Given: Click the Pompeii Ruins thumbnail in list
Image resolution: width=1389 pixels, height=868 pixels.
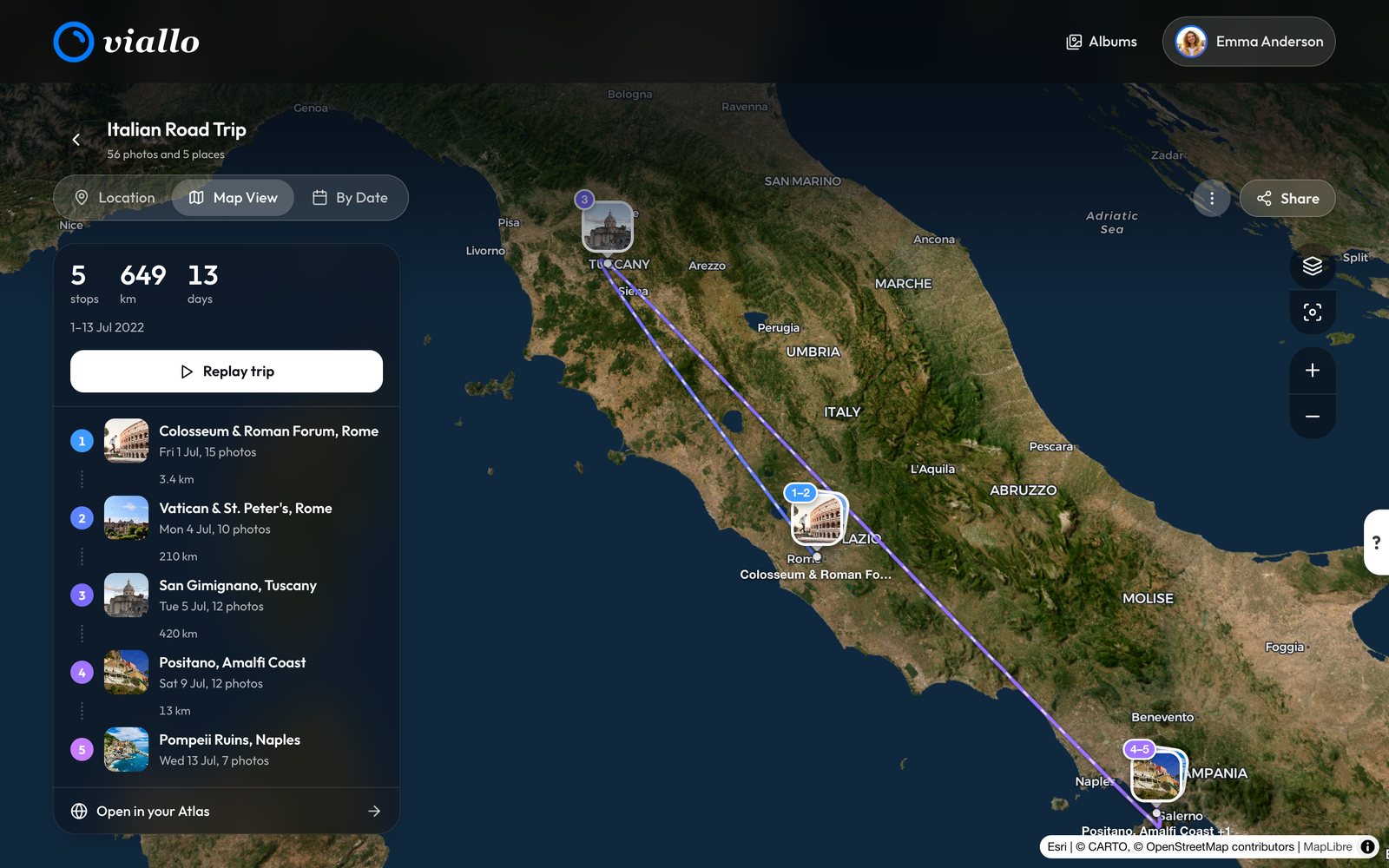Looking at the screenshot, I should 127,750.
